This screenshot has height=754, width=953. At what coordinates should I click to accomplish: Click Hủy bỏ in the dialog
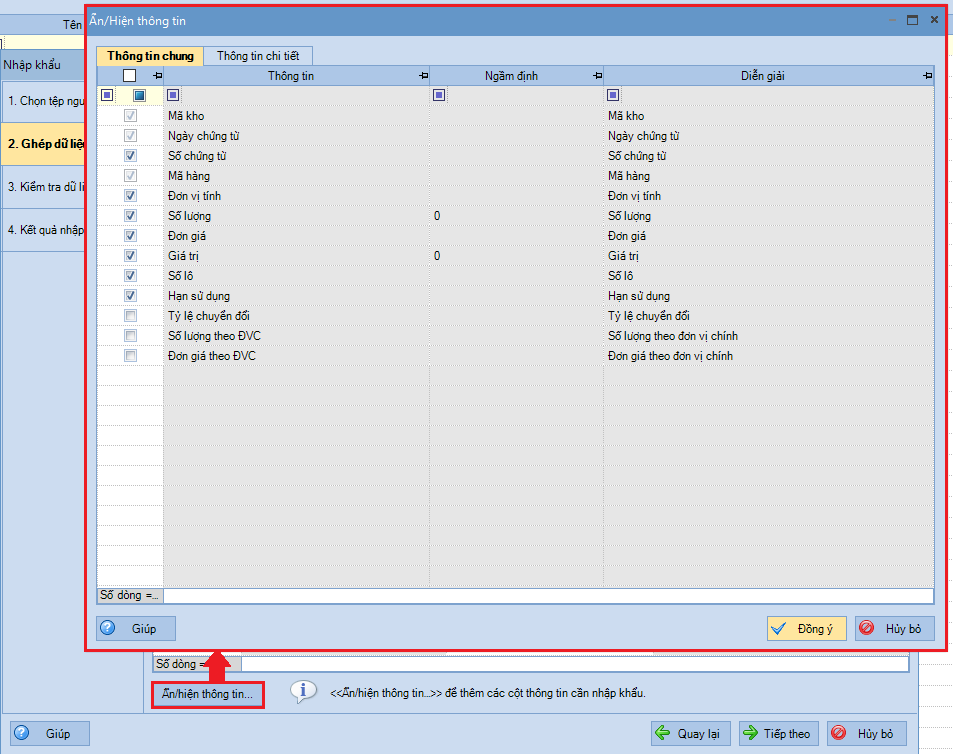[x=895, y=628]
